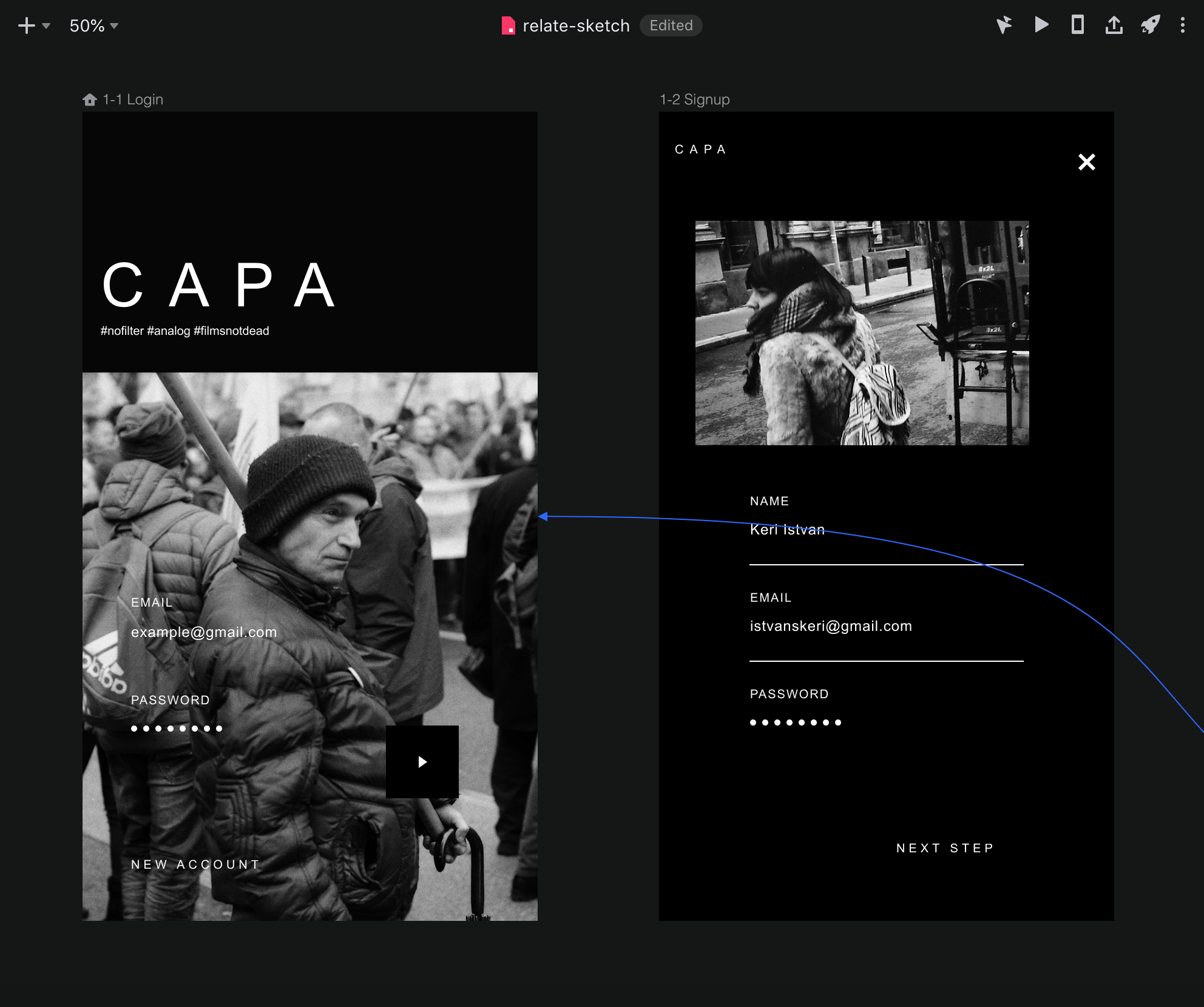Image resolution: width=1204 pixels, height=1007 pixels.
Task: Open the insert menu dropdown arrow
Action: pos(46,25)
